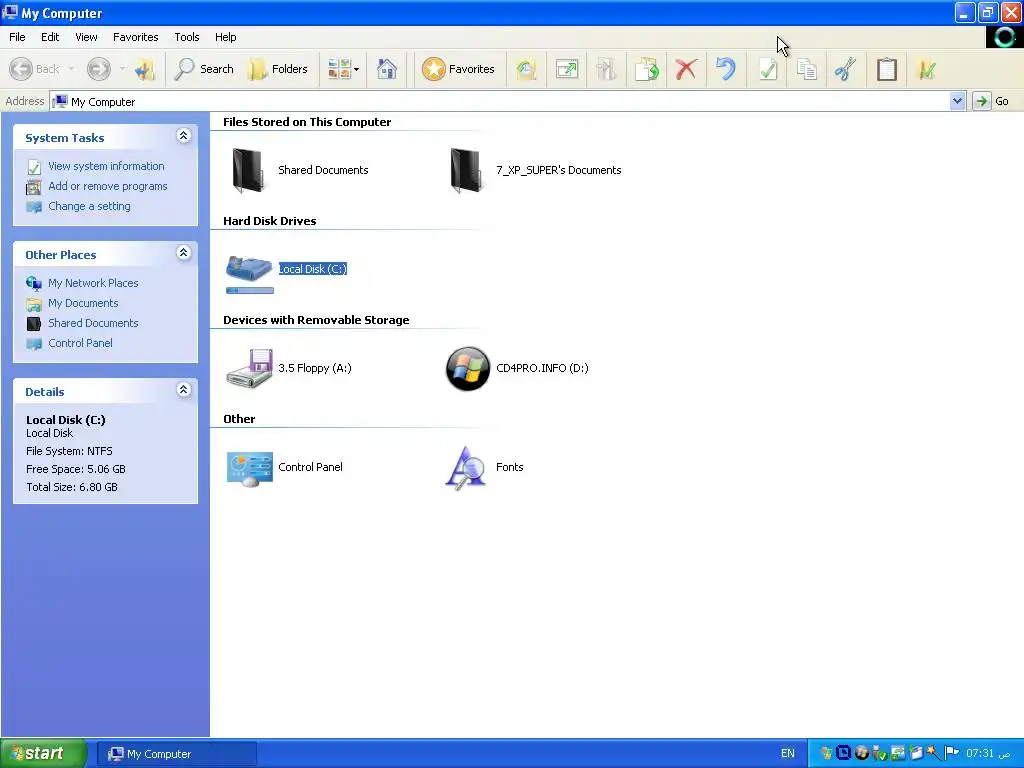This screenshot has width=1024, height=768.
Task: Open My Network Places link
Action: coord(93,283)
